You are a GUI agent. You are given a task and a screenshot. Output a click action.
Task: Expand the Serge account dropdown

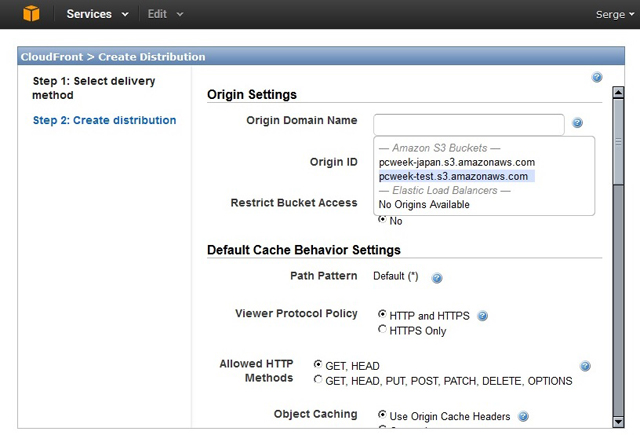pos(615,14)
